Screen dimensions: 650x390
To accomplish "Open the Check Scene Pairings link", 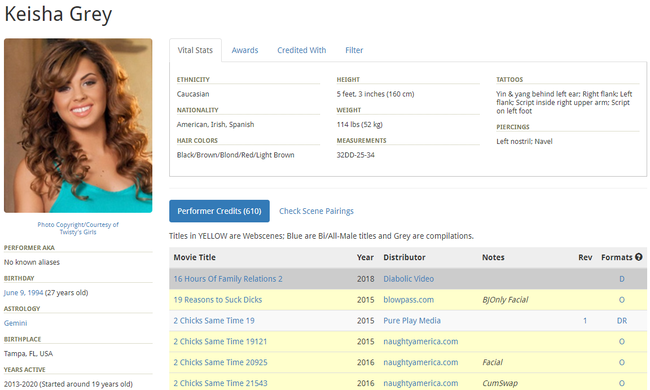I will click(316, 211).
